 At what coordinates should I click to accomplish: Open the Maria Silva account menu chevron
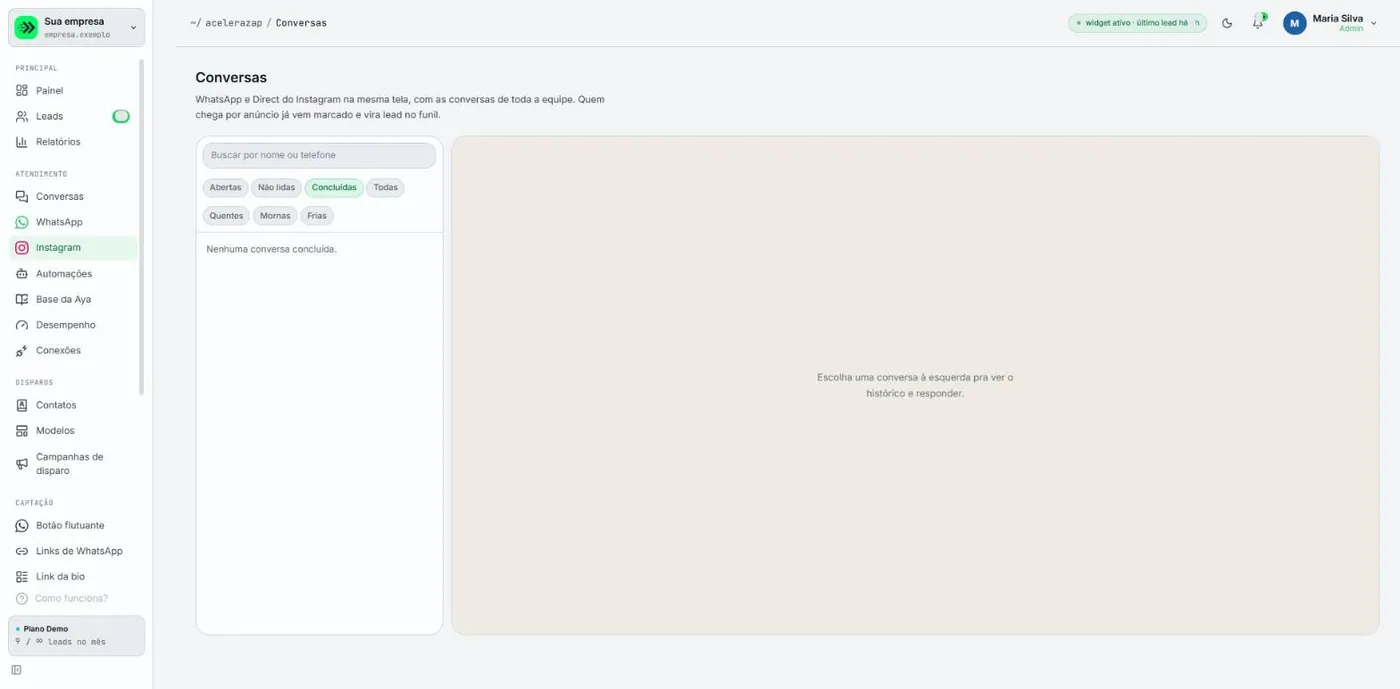1373,23
